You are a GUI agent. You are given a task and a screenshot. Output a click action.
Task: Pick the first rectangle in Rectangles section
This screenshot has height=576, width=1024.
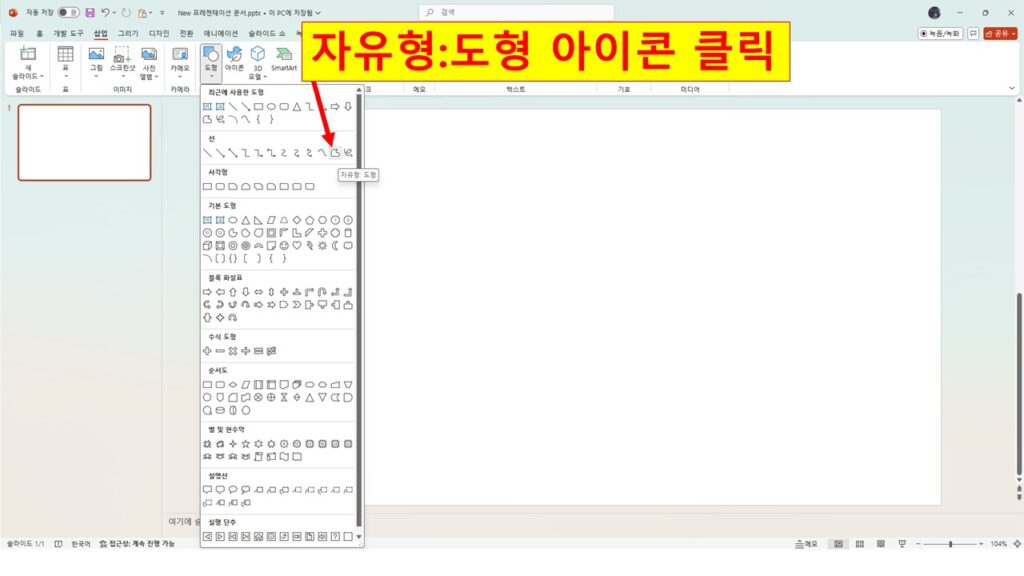coord(207,186)
